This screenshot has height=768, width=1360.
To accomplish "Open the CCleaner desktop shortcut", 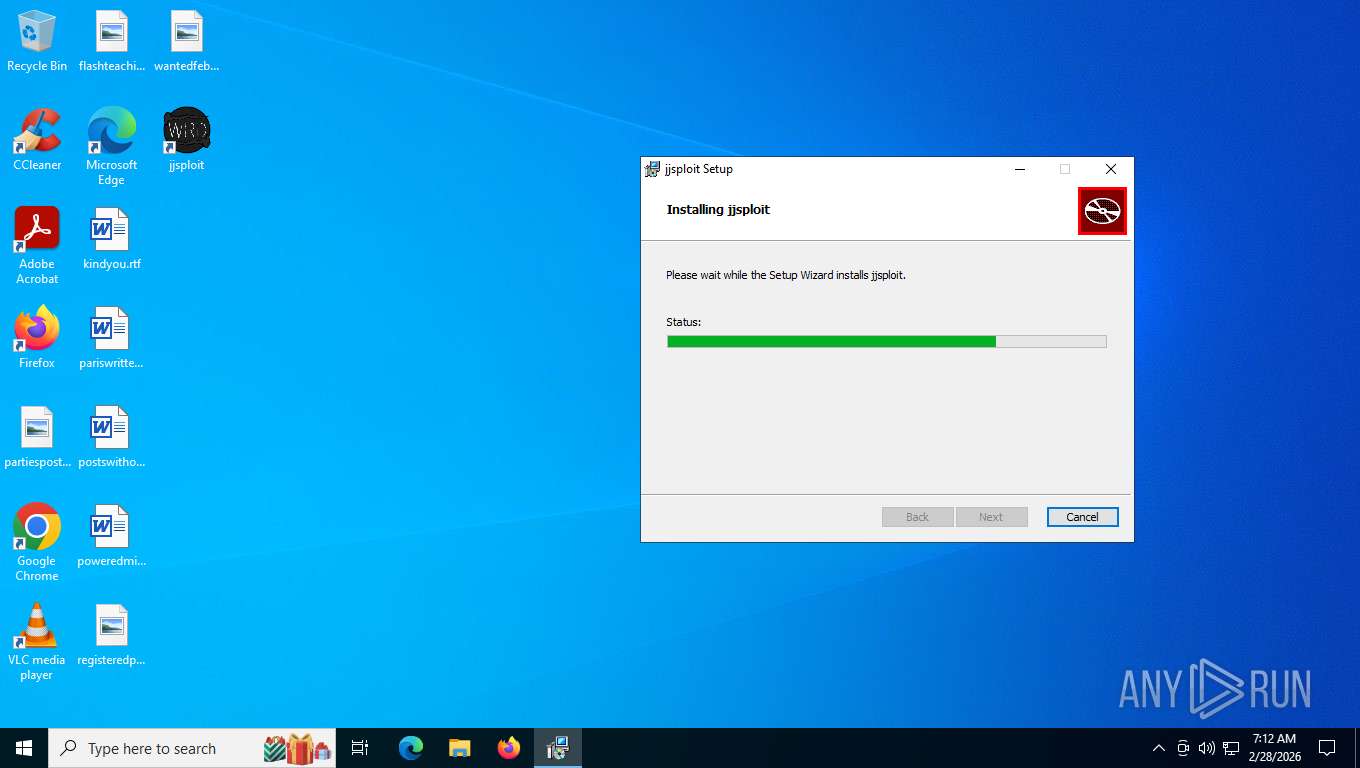I will coord(37,140).
